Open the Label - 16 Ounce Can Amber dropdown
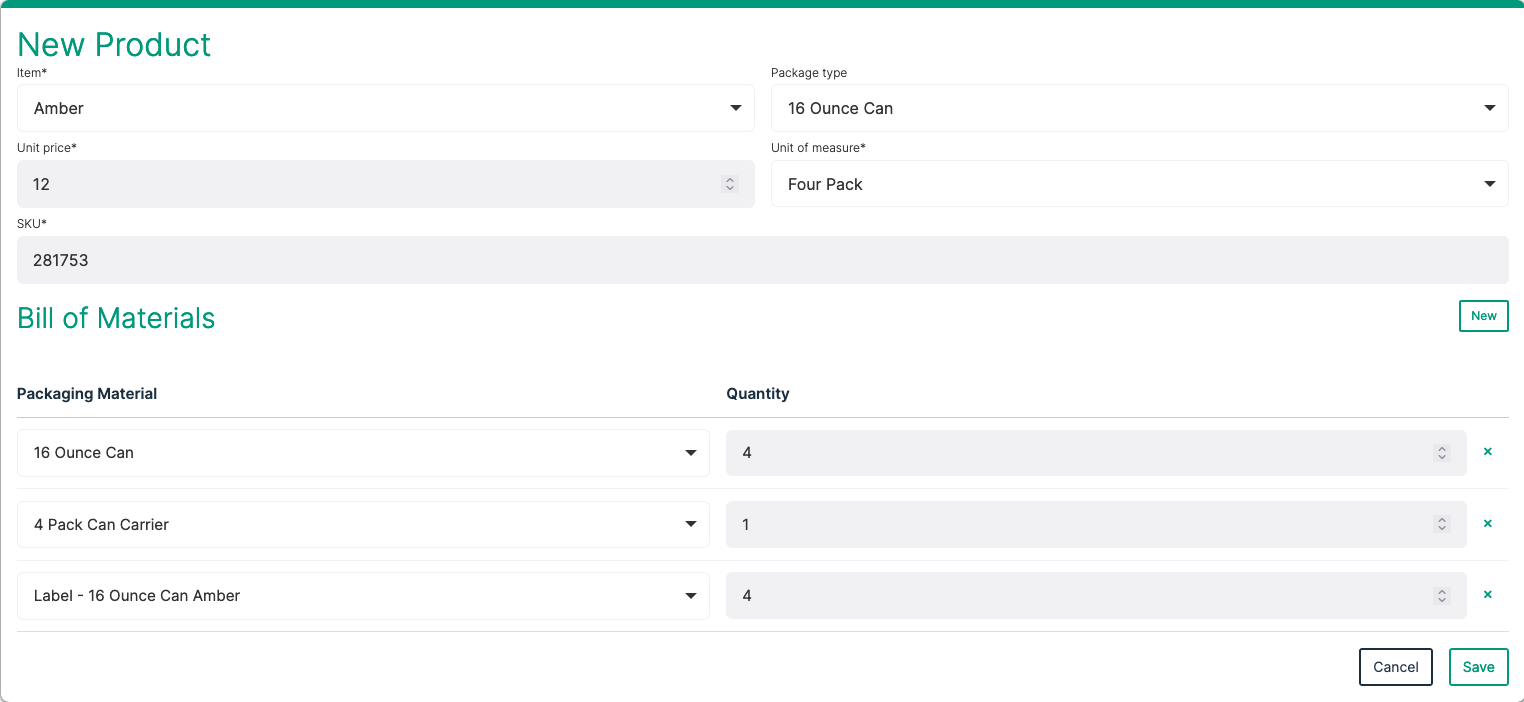Viewport: 1524px width, 702px height. click(363, 596)
